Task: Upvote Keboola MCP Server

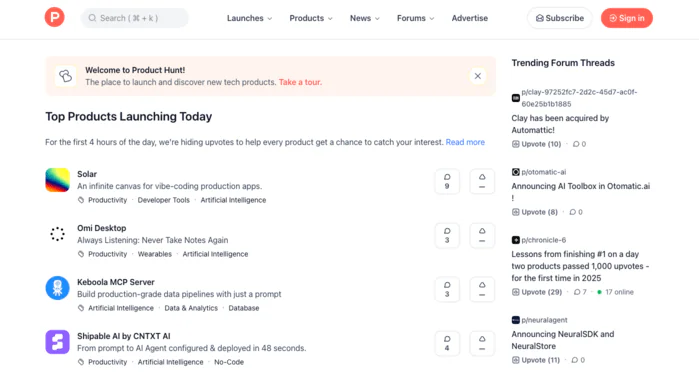Action: (482, 289)
